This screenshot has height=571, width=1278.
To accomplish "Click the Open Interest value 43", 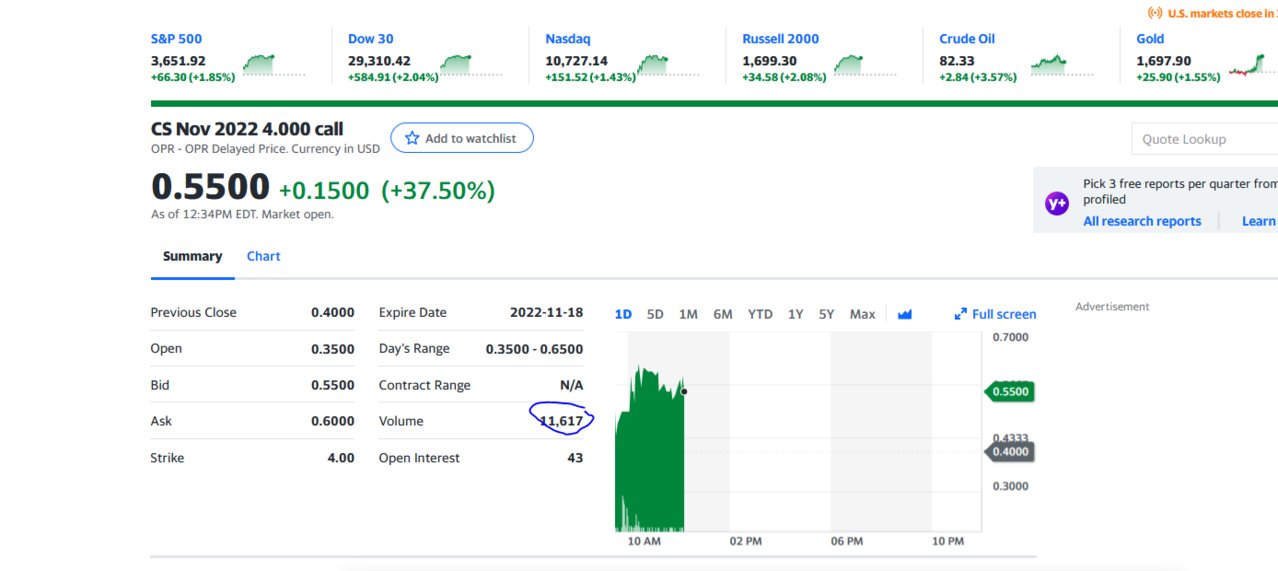I will pyautogui.click(x=575, y=458).
